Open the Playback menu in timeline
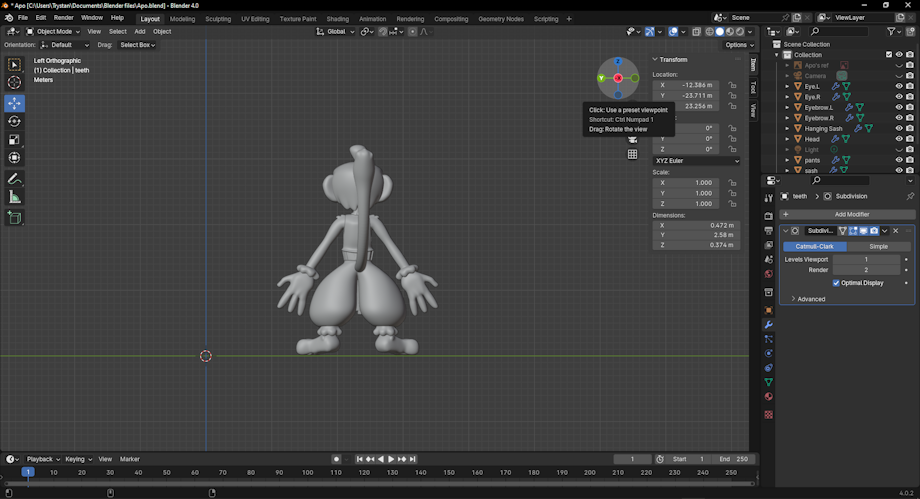 tap(43, 459)
